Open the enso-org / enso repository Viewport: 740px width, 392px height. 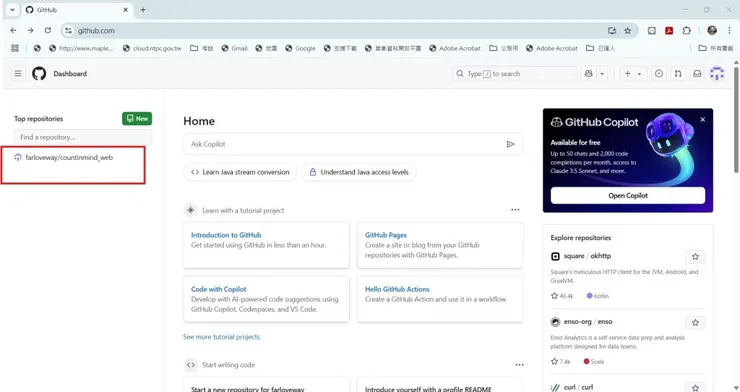[x=588, y=321]
